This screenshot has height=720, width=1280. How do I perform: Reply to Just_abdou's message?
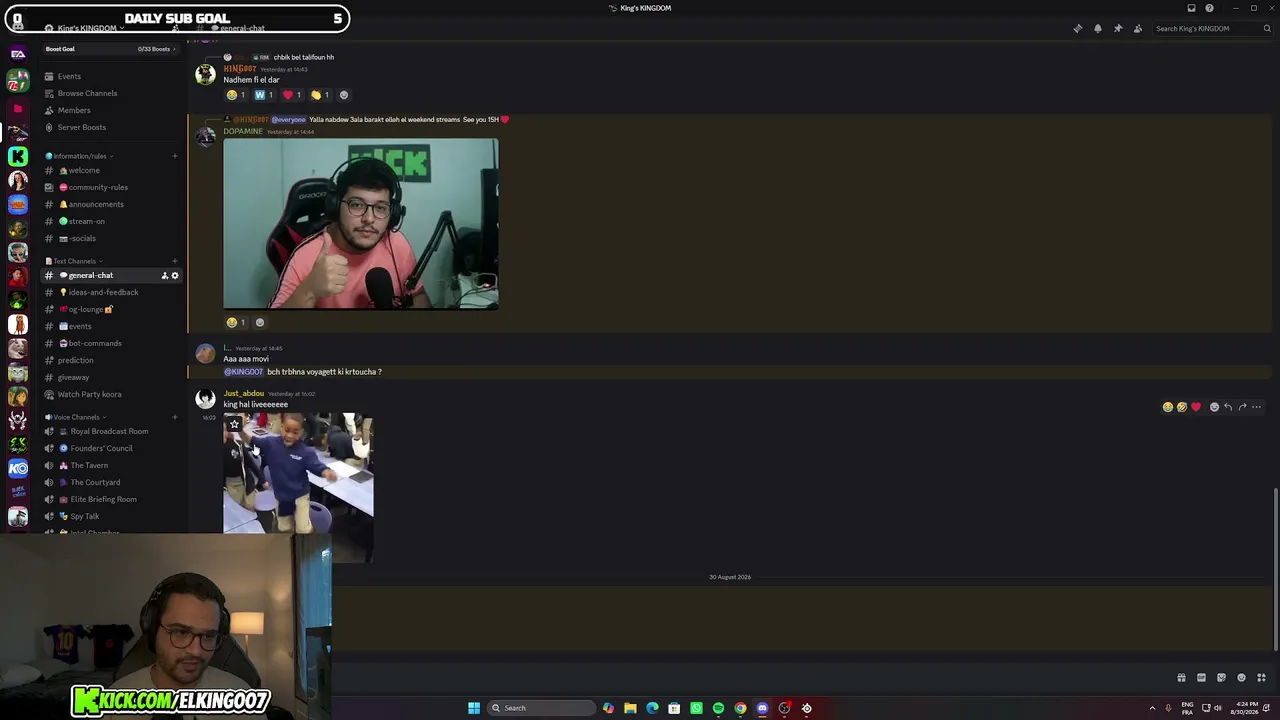pyautogui.click(x=1228, y=407)
